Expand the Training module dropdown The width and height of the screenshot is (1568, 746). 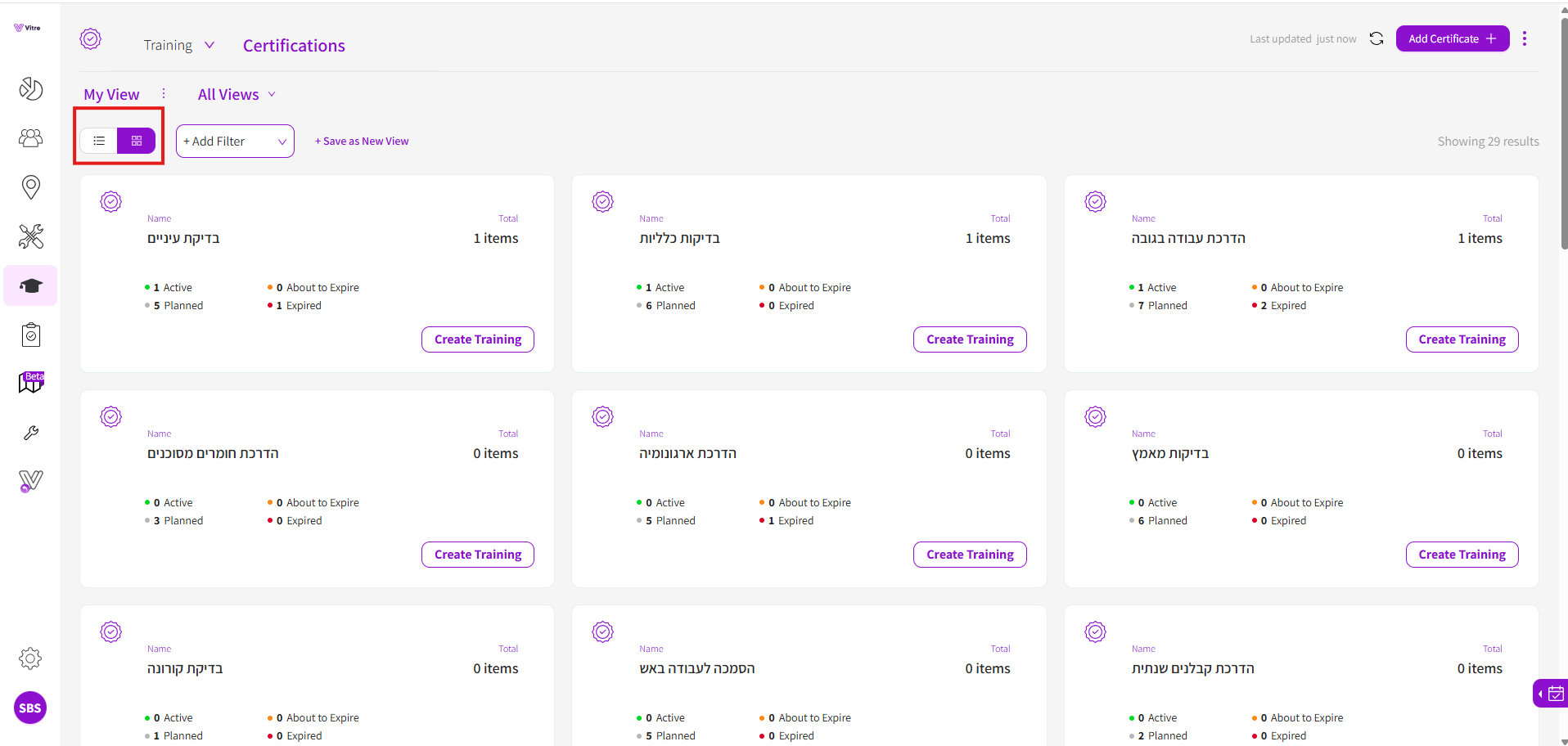pyautogui.click(x=178, y=45)
